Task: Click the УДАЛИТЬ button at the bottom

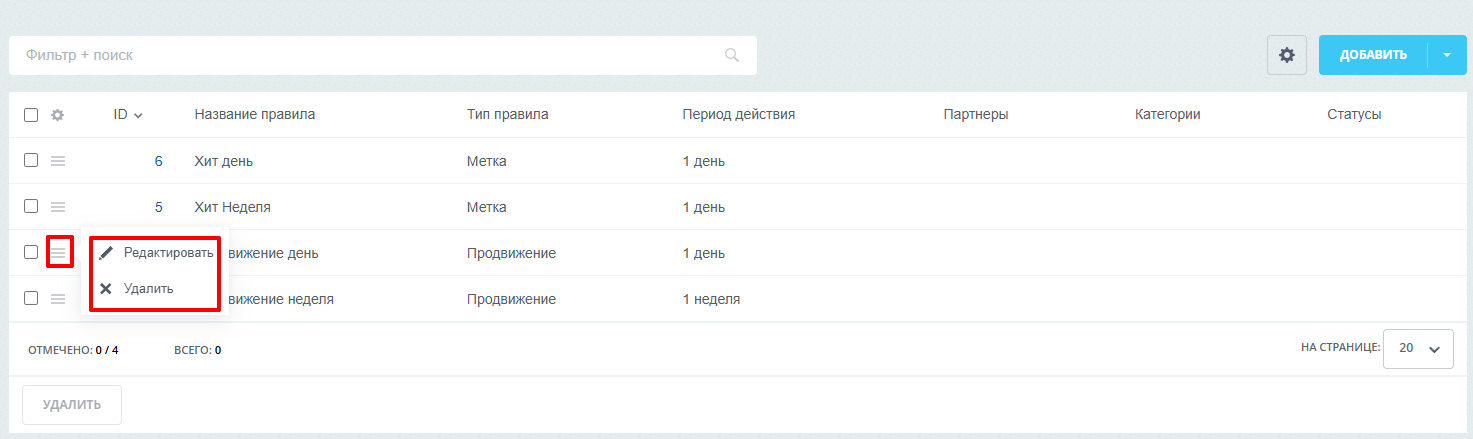Action: tap(72, 405)
